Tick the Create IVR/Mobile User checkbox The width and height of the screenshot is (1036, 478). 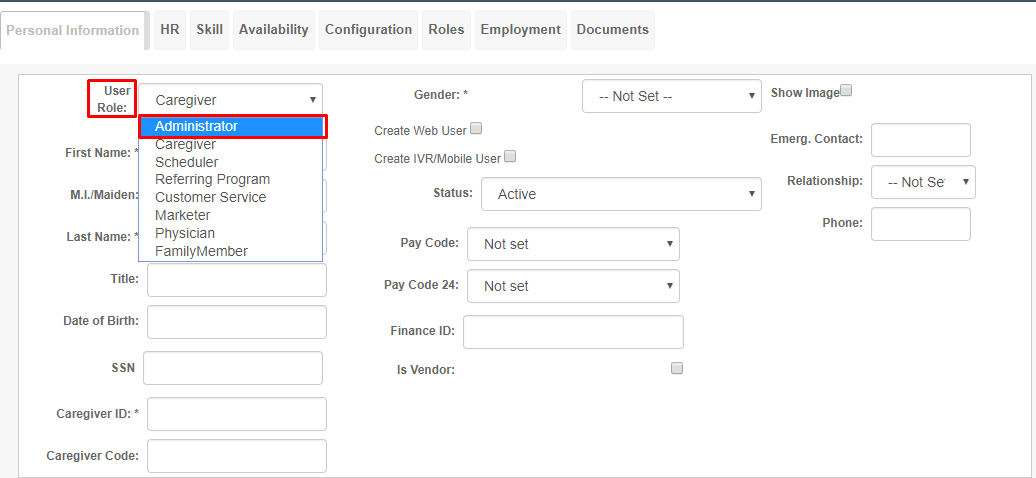pyautogui.click(x=510, y=157)
